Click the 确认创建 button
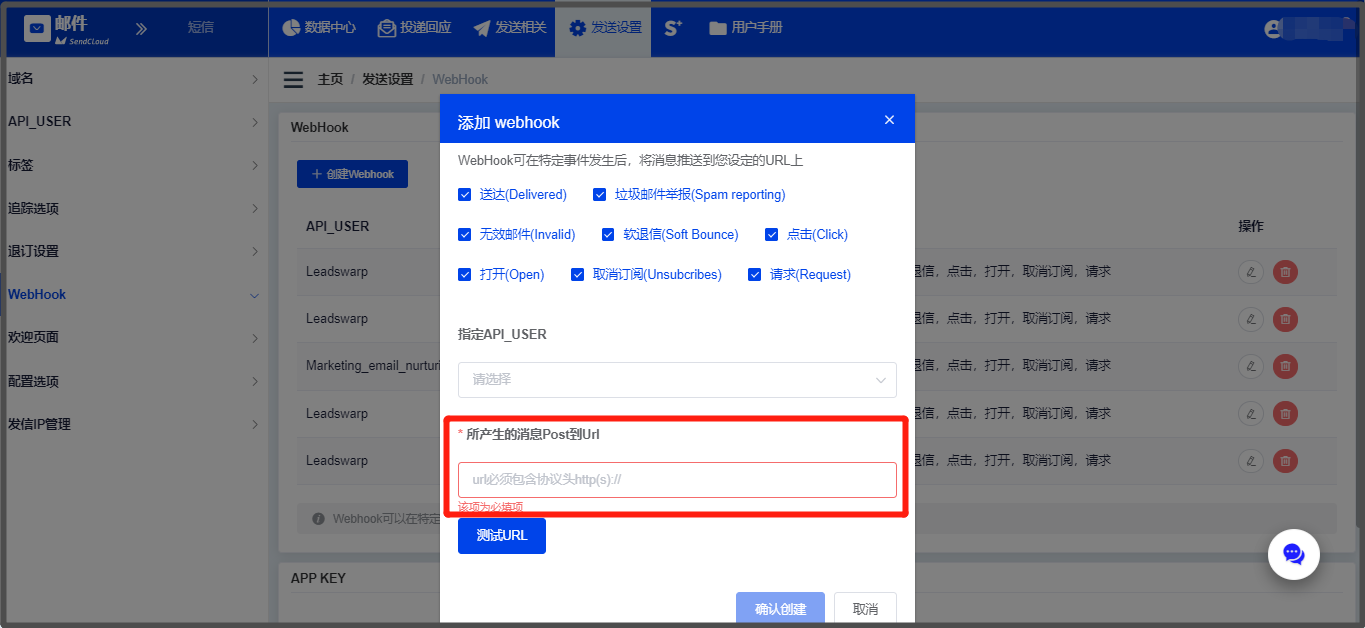Viewport: 1365px width, 628px height. tap(780, 609)
